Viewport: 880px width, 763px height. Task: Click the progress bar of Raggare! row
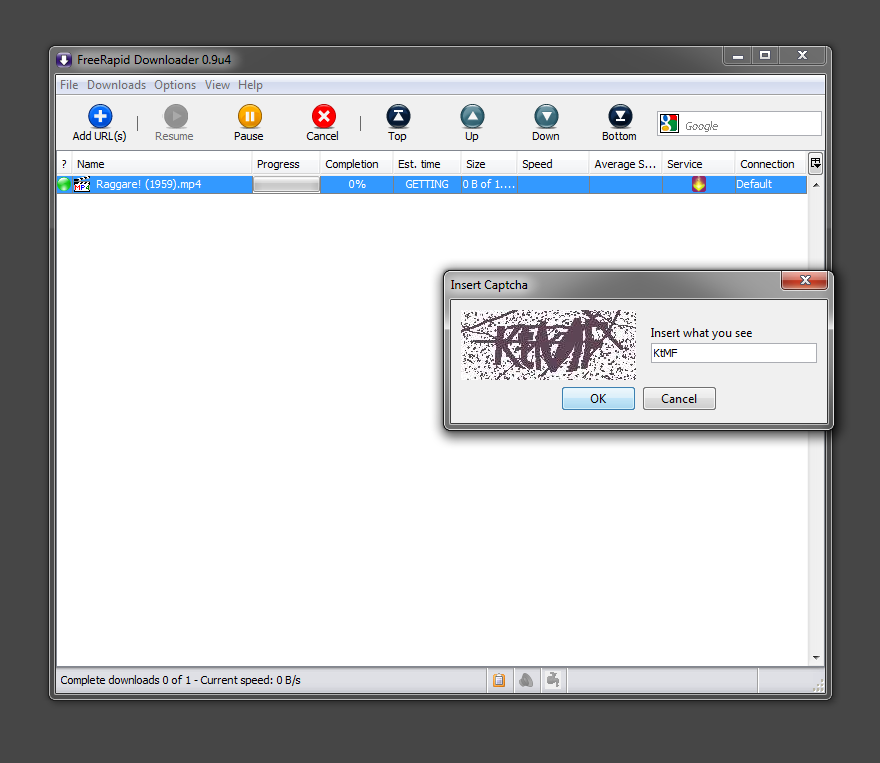coord(286,184)
